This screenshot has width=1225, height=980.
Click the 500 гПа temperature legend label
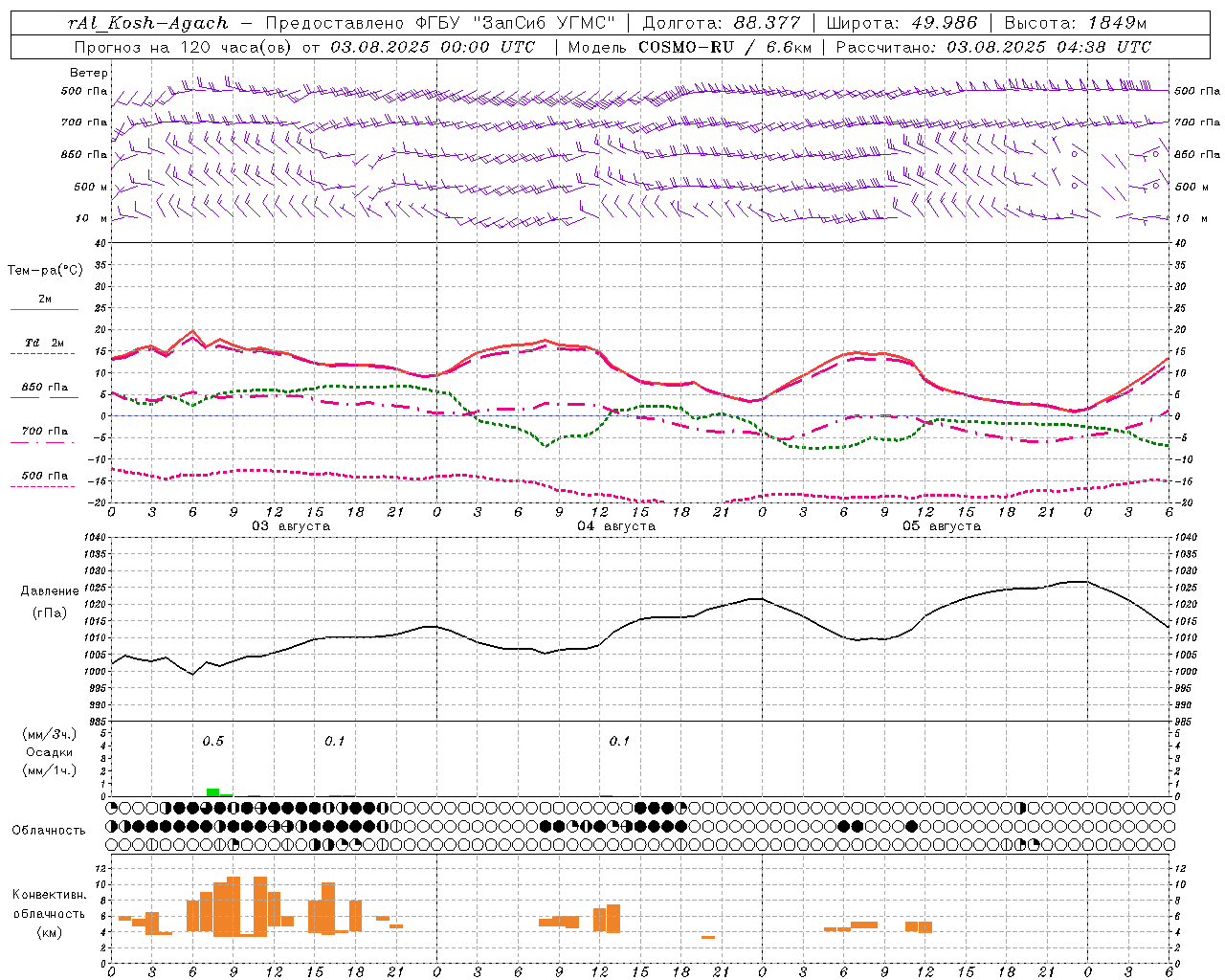(x=45, y=476)
